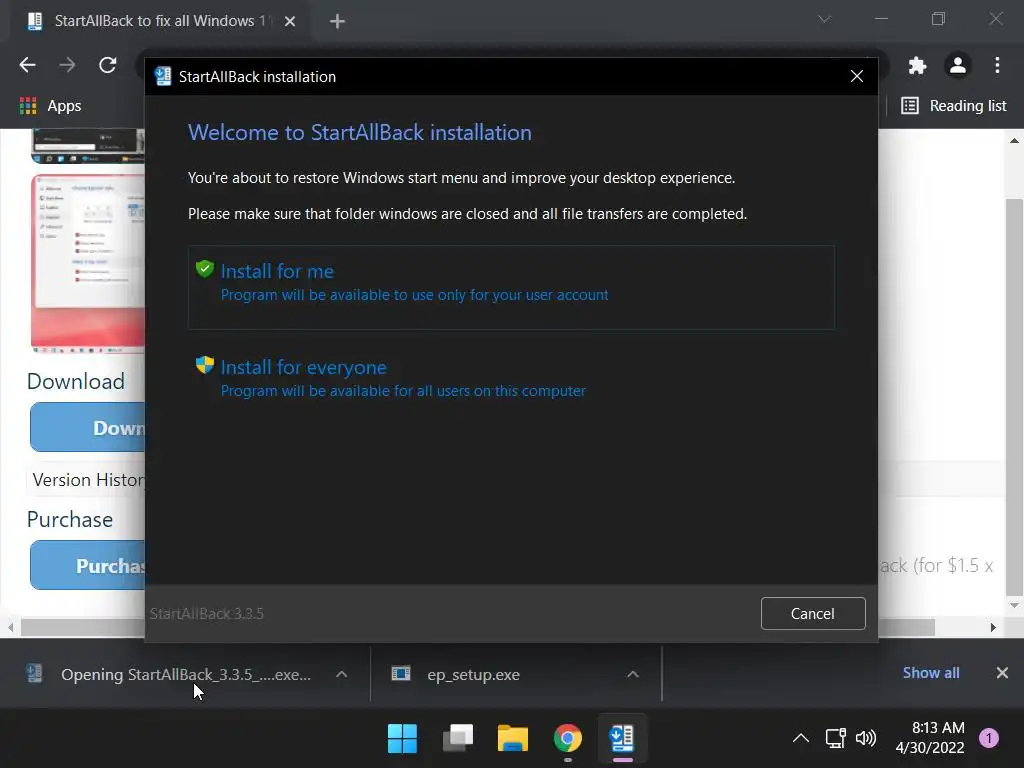Image resolution: width=1024 pixels, height=768 pixels.
Task: Reload the current Chrome page
Action: (x=107, y=65)
